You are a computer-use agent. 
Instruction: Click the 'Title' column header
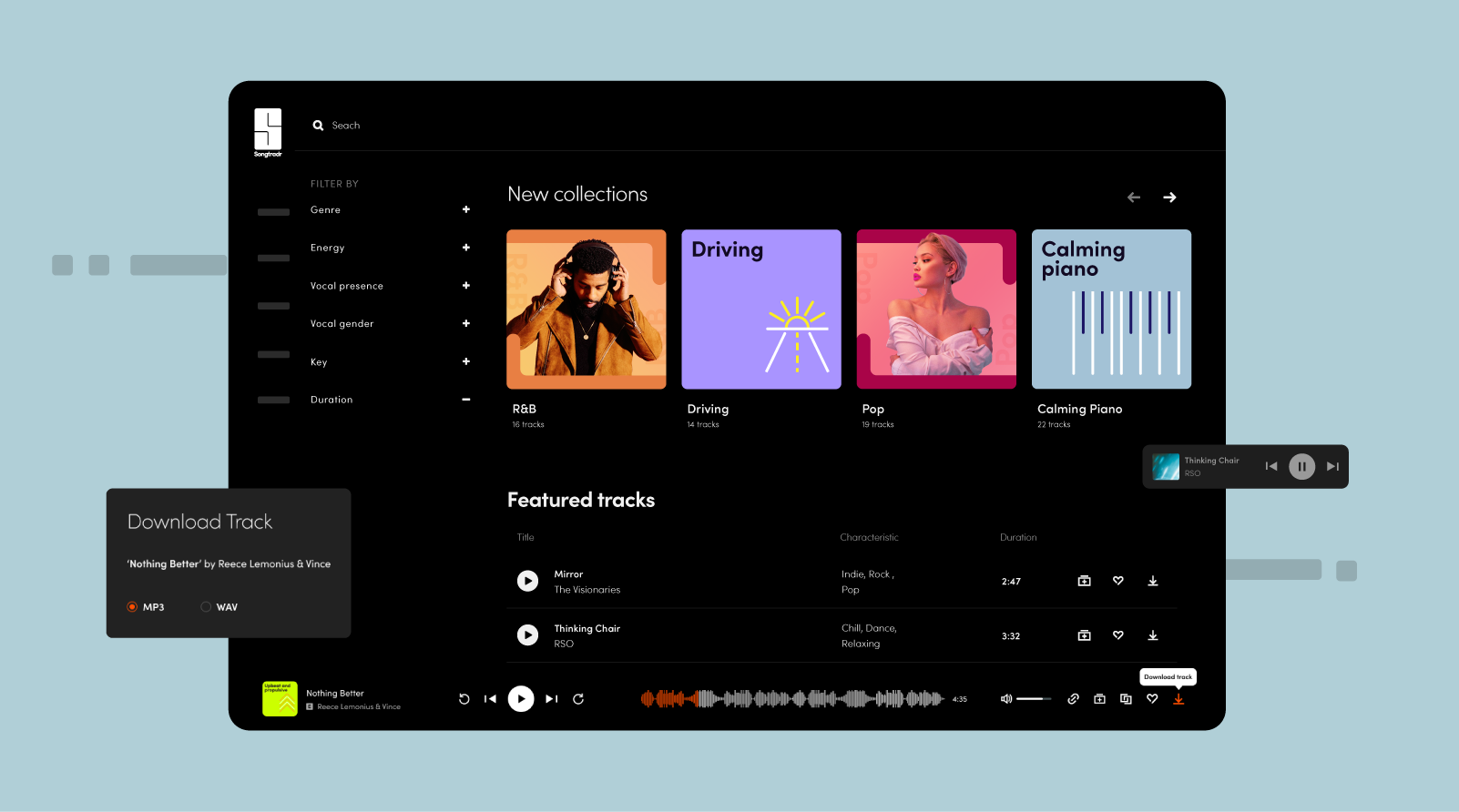[525, 537]
